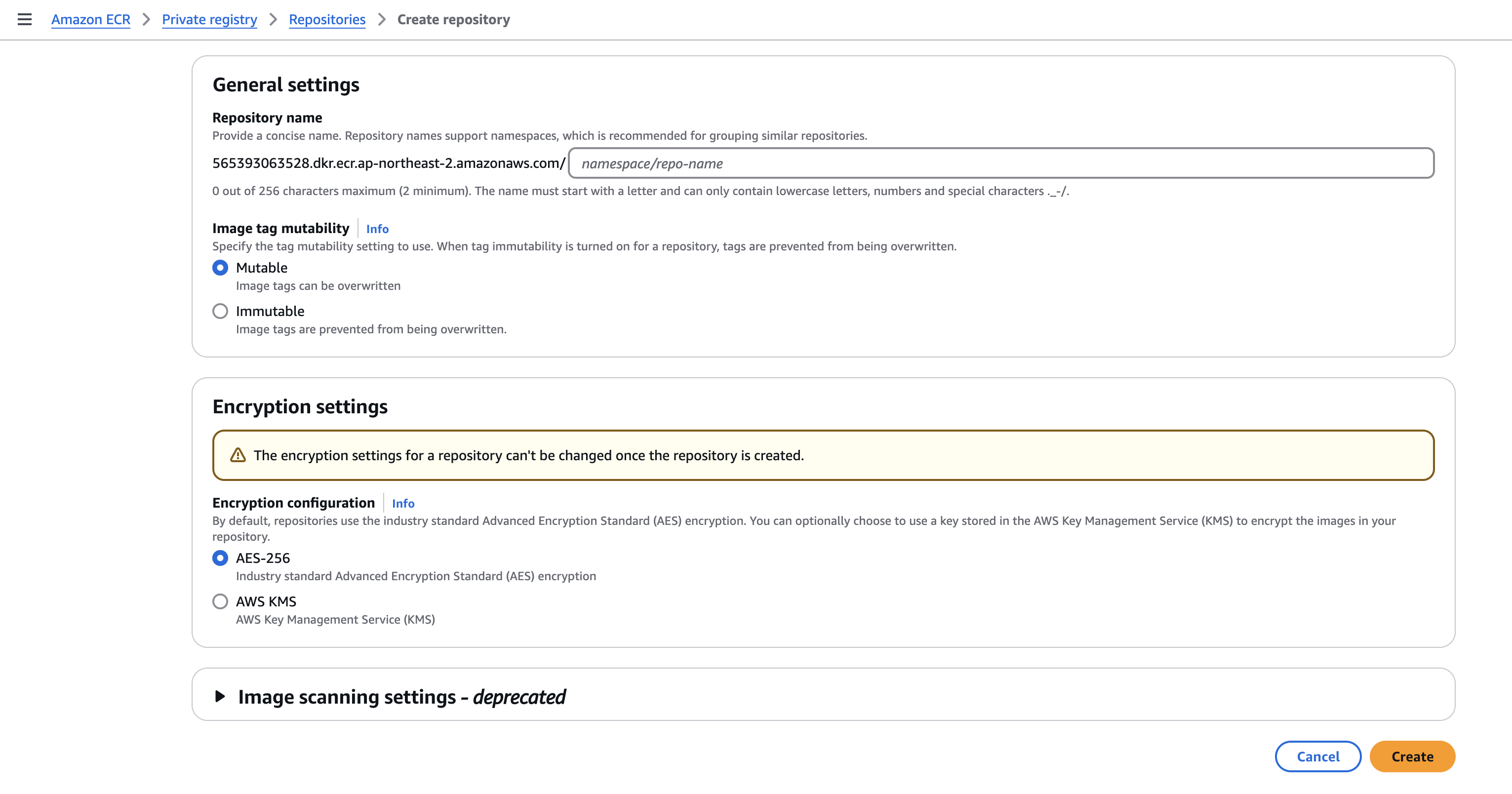Navigate to Private registry breadcrumb

tap(209, 19)
